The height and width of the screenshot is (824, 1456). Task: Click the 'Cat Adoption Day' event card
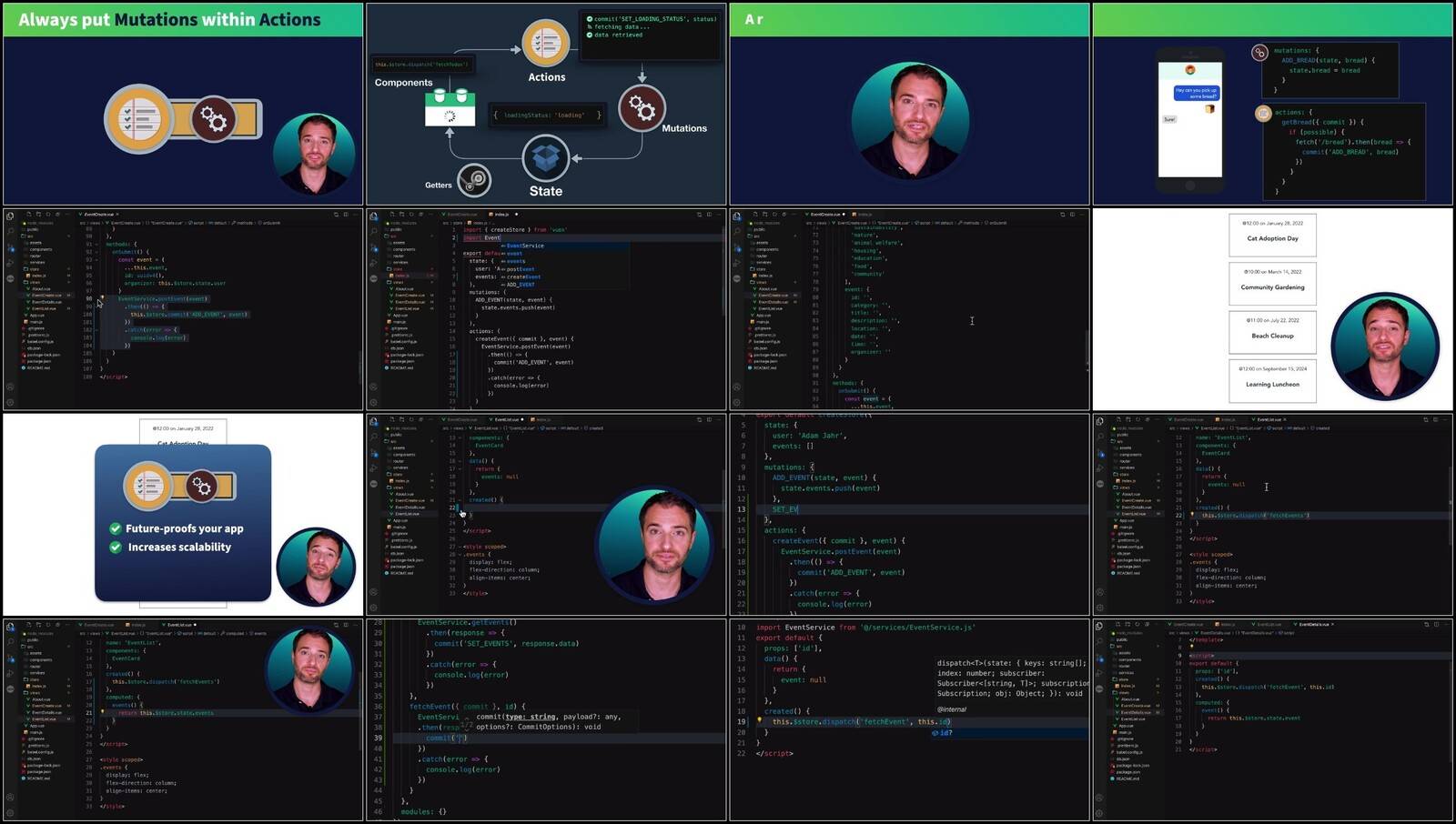[1272, 235]
